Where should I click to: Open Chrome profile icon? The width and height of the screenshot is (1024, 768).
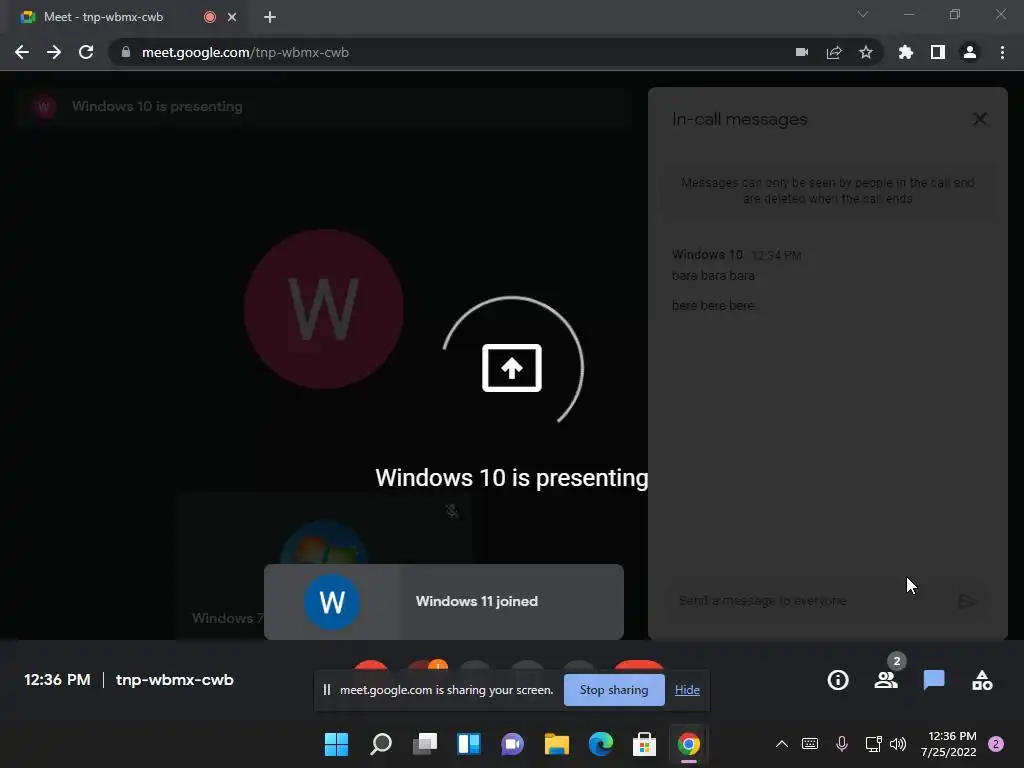(x=970, y=52)
